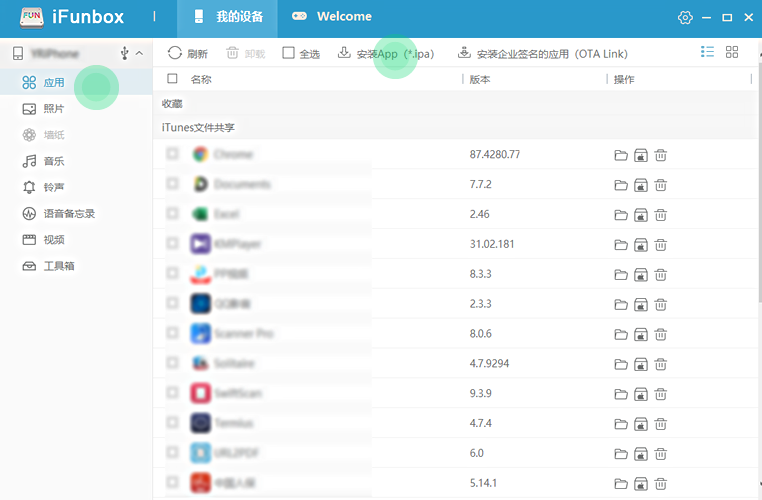Click 安装App (*.ipa) button
This screenshot has height=500, width=762.
point(391,53)
